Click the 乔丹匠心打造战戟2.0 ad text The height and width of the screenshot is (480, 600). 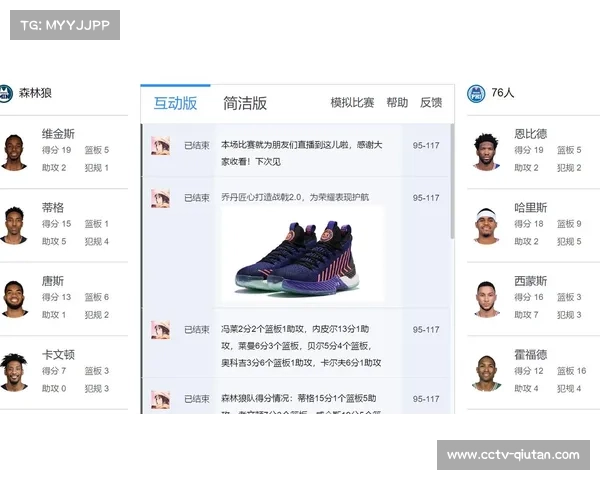[x=295, y=198]
